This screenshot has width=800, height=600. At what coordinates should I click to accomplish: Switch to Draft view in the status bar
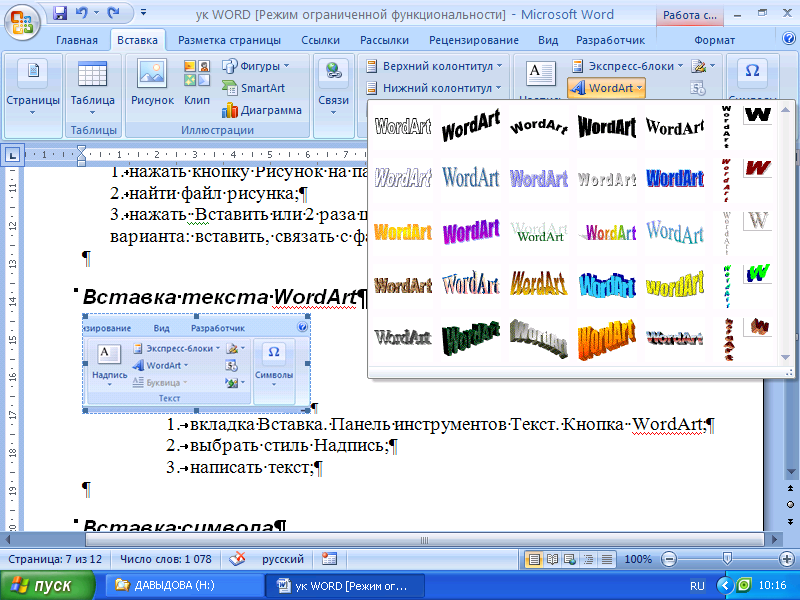(x=607, y=559)
